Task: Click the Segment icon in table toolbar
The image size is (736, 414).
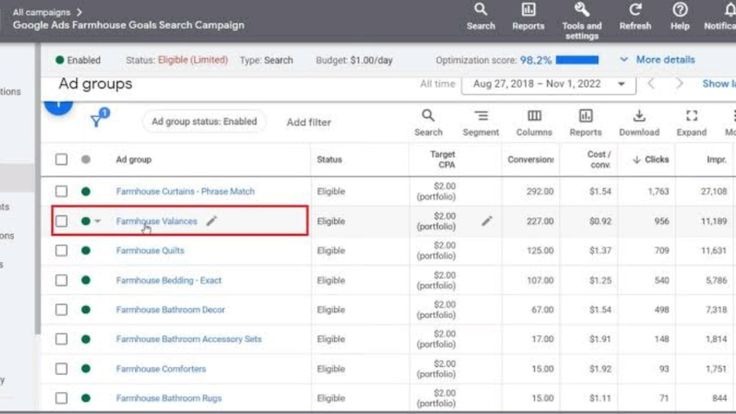Action: 481,117
